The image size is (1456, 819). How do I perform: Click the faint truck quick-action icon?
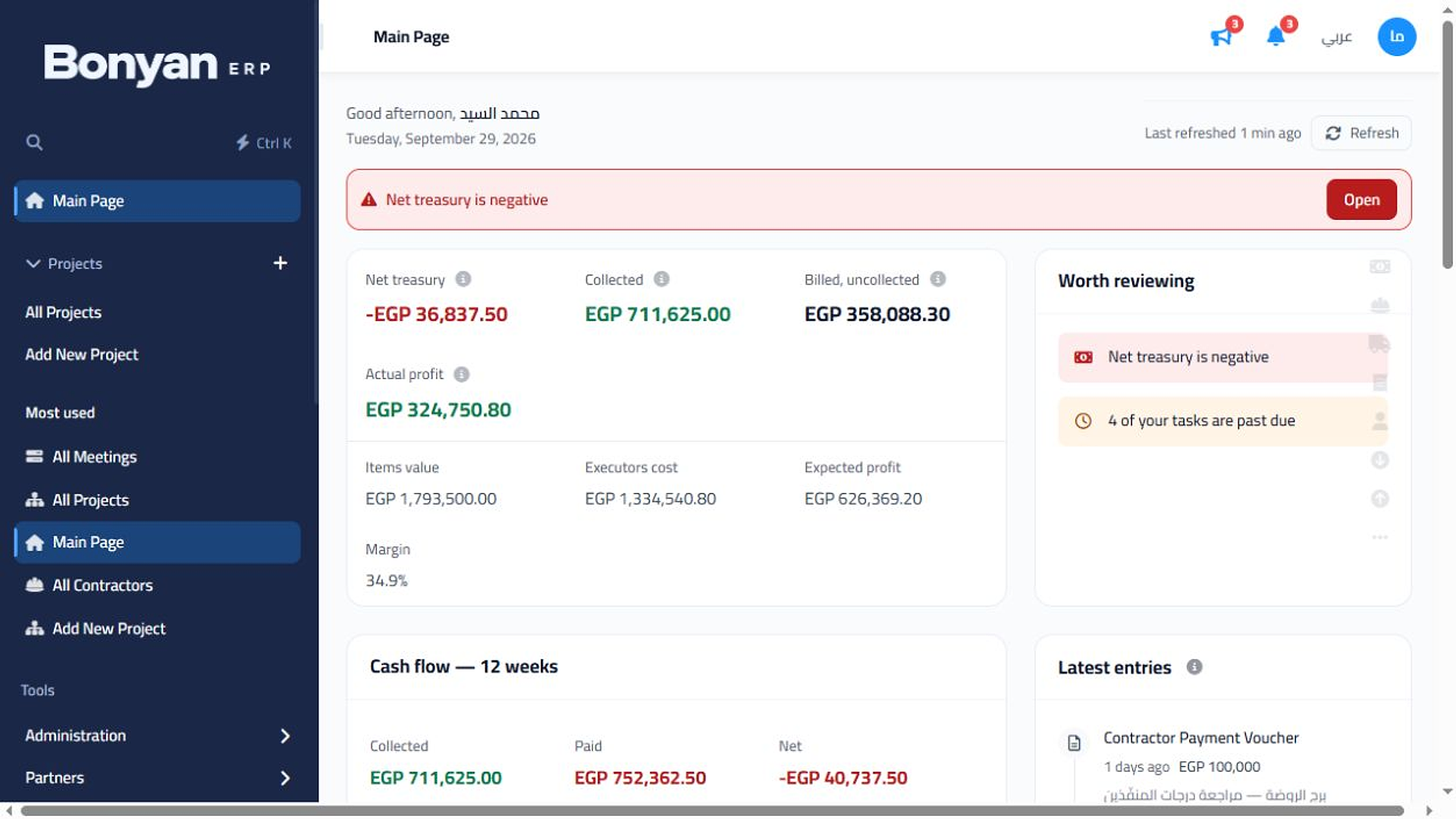pos(1379,344)
